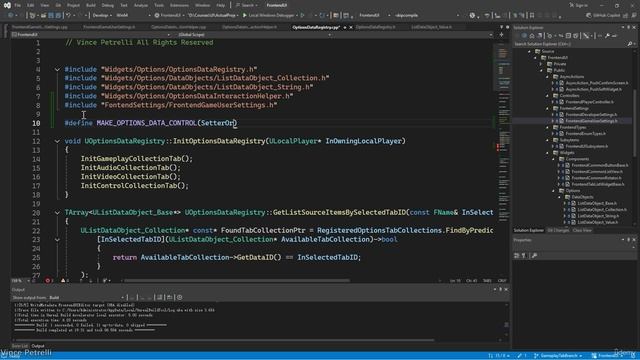Start Local Windows Debugger
640x360 pixels.
pos(269,15)
